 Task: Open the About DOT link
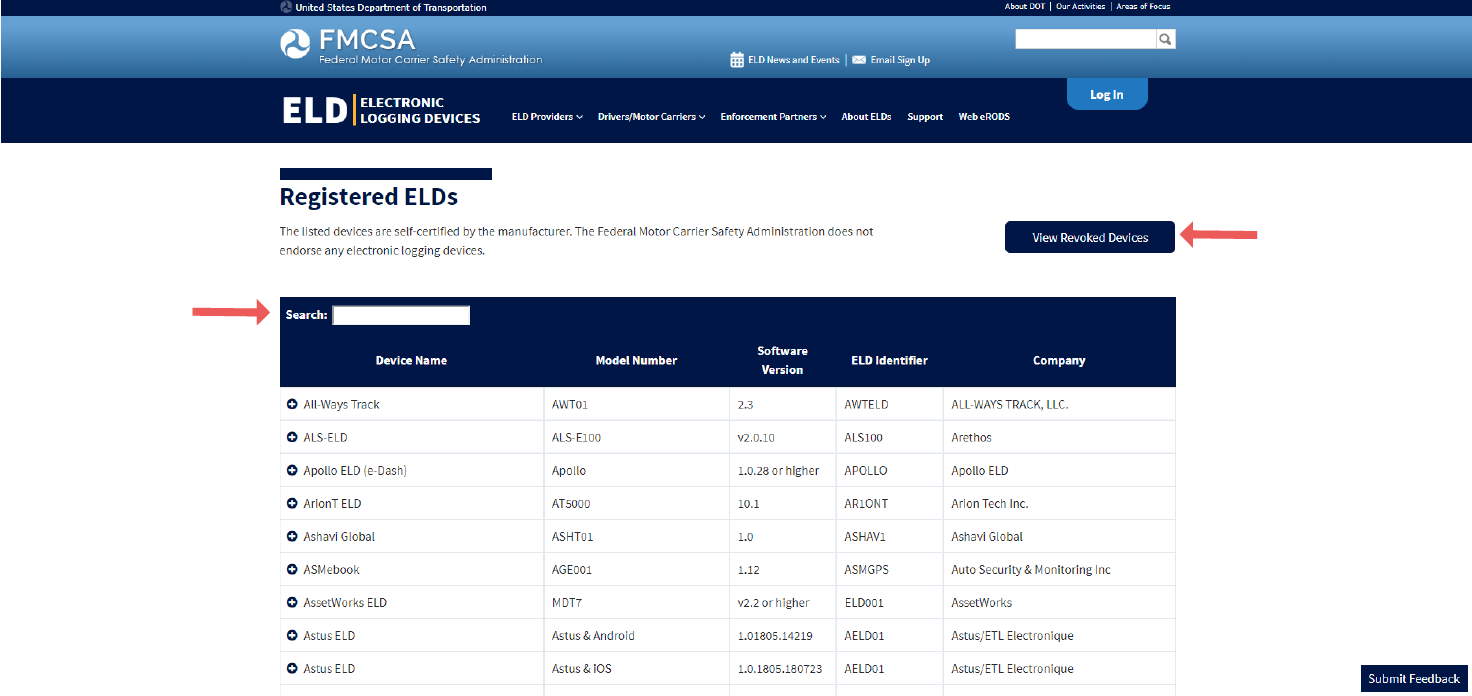[x=1024, y=7]
